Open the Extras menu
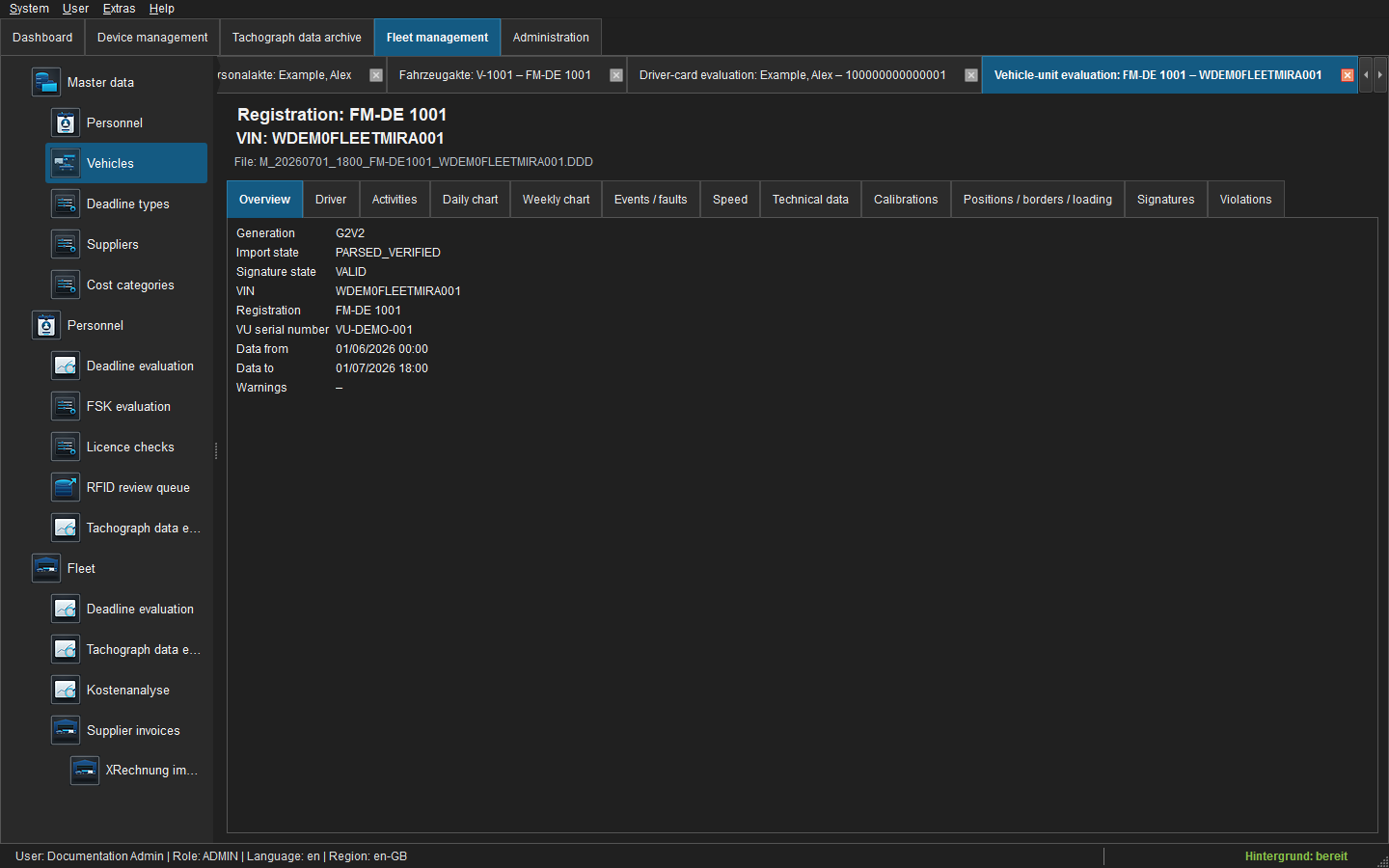Image resolution: width=1389 pixels, height=868 pixels. (x=119, y=9)
